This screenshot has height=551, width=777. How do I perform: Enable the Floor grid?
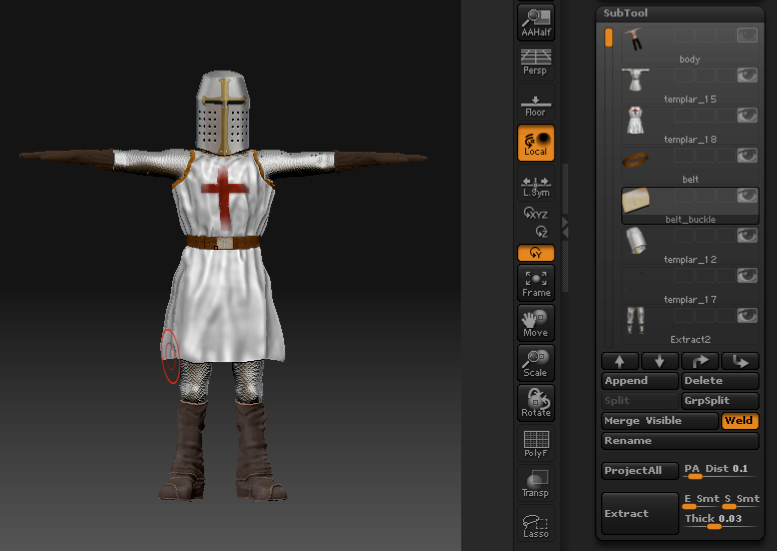pyautogui.click(x=536, y=103)
